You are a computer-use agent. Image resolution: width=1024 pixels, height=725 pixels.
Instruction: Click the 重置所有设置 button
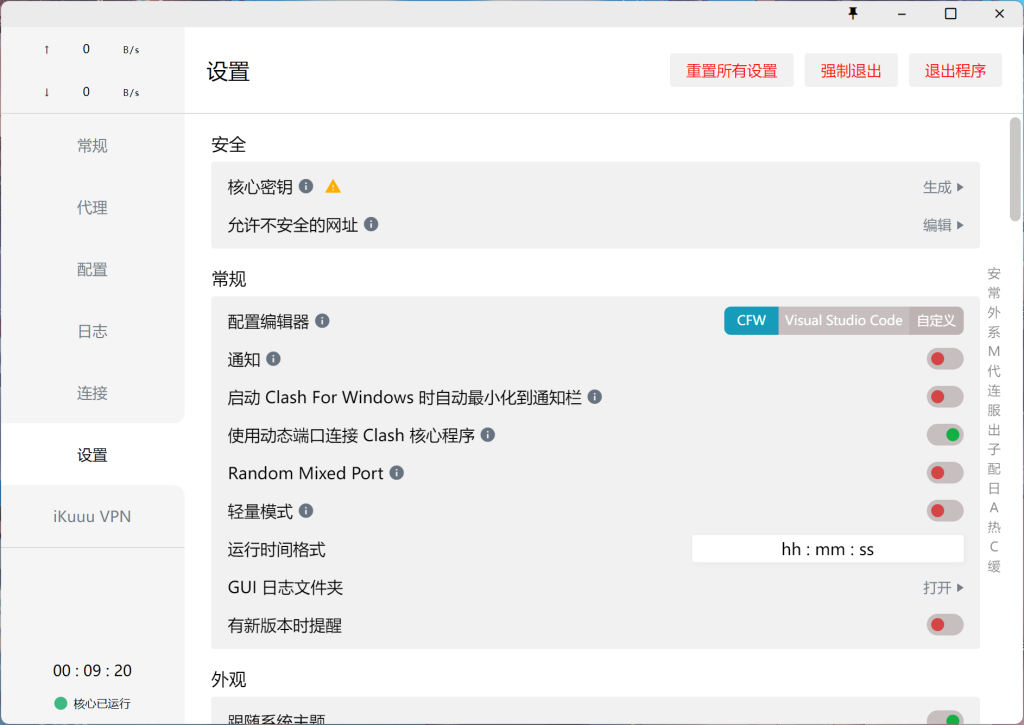731,70
